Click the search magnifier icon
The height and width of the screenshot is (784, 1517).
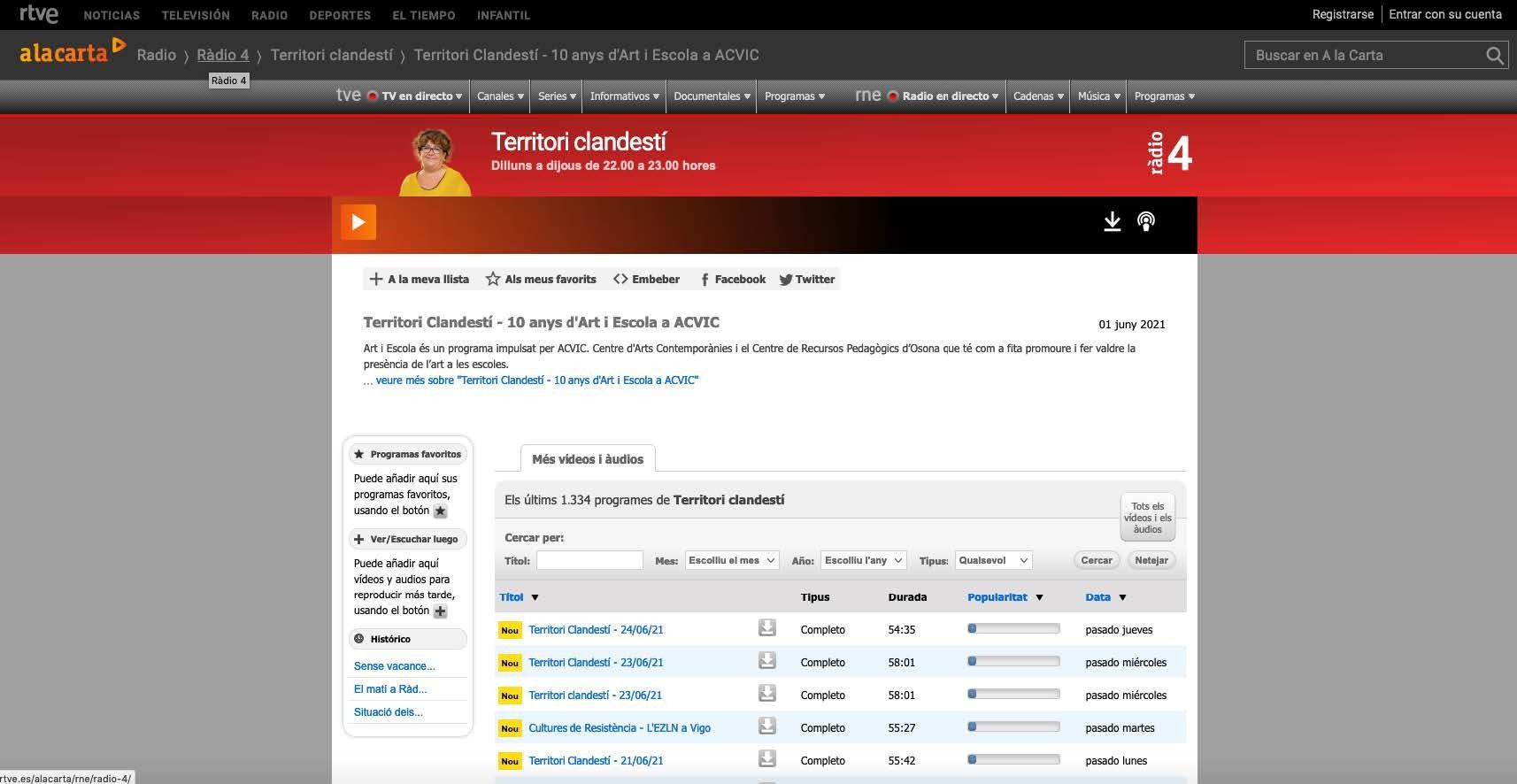tap(1495, 56)
